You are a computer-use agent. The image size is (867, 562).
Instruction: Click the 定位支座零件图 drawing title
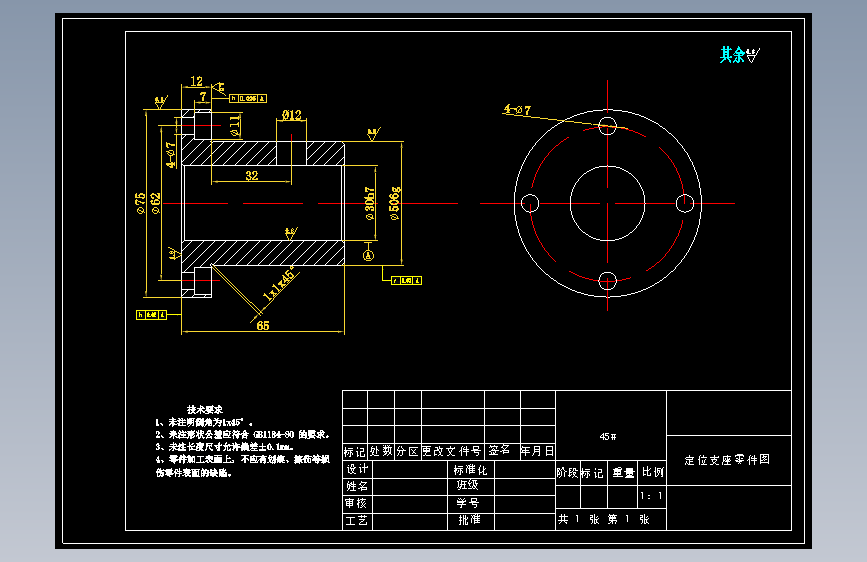tap(727, 460)
